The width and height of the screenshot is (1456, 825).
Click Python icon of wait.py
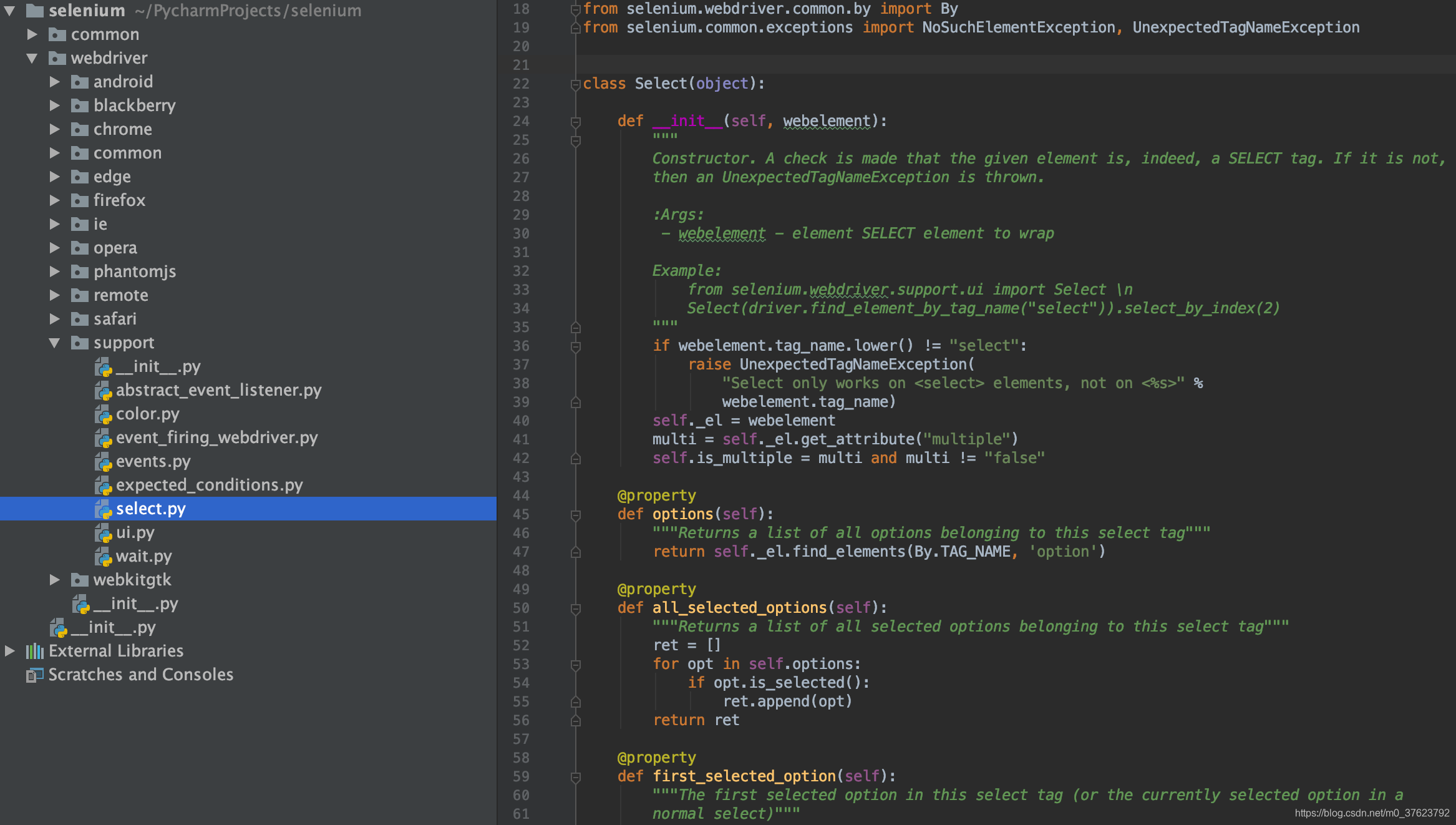click(x=104, y=557)
